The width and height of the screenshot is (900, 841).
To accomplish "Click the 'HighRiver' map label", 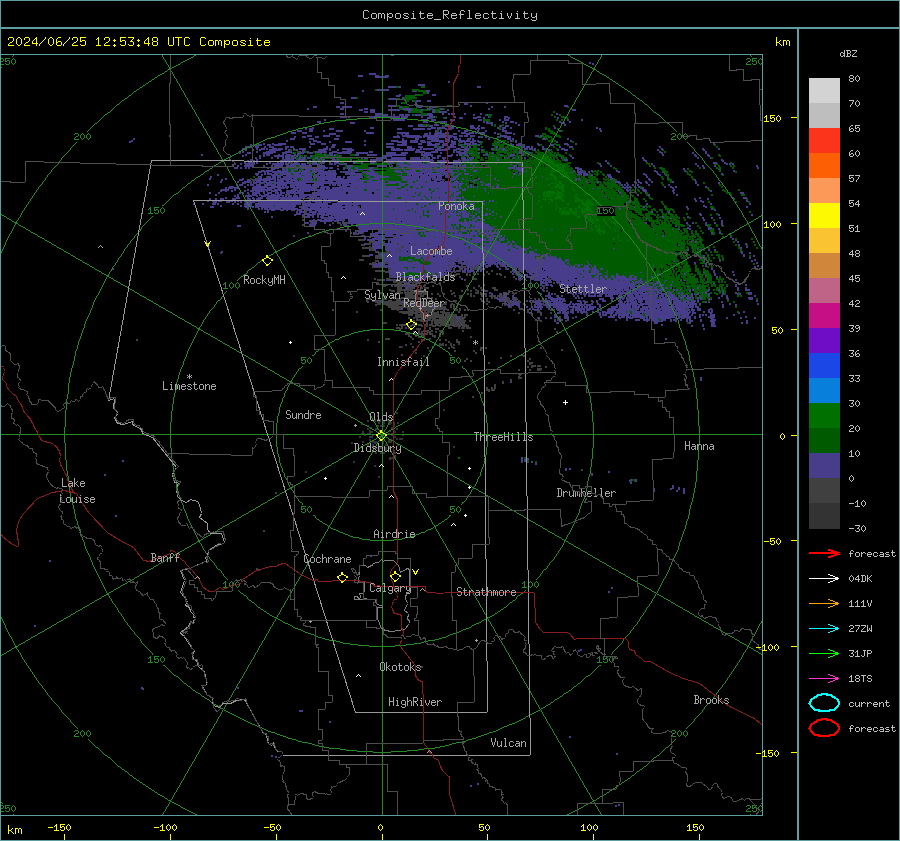I will point(415,702).
